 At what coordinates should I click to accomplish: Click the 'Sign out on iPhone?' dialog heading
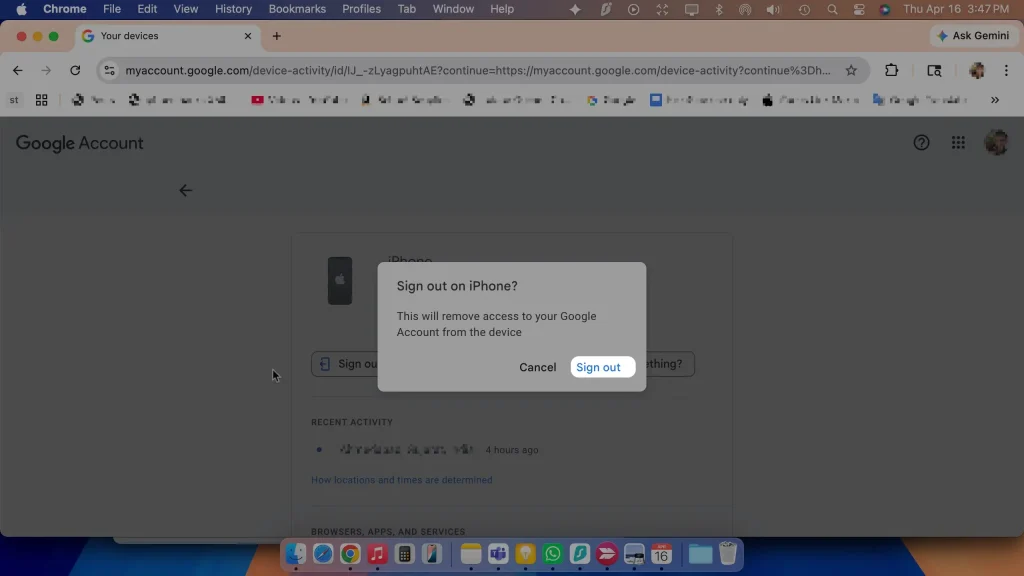(457, 286)
